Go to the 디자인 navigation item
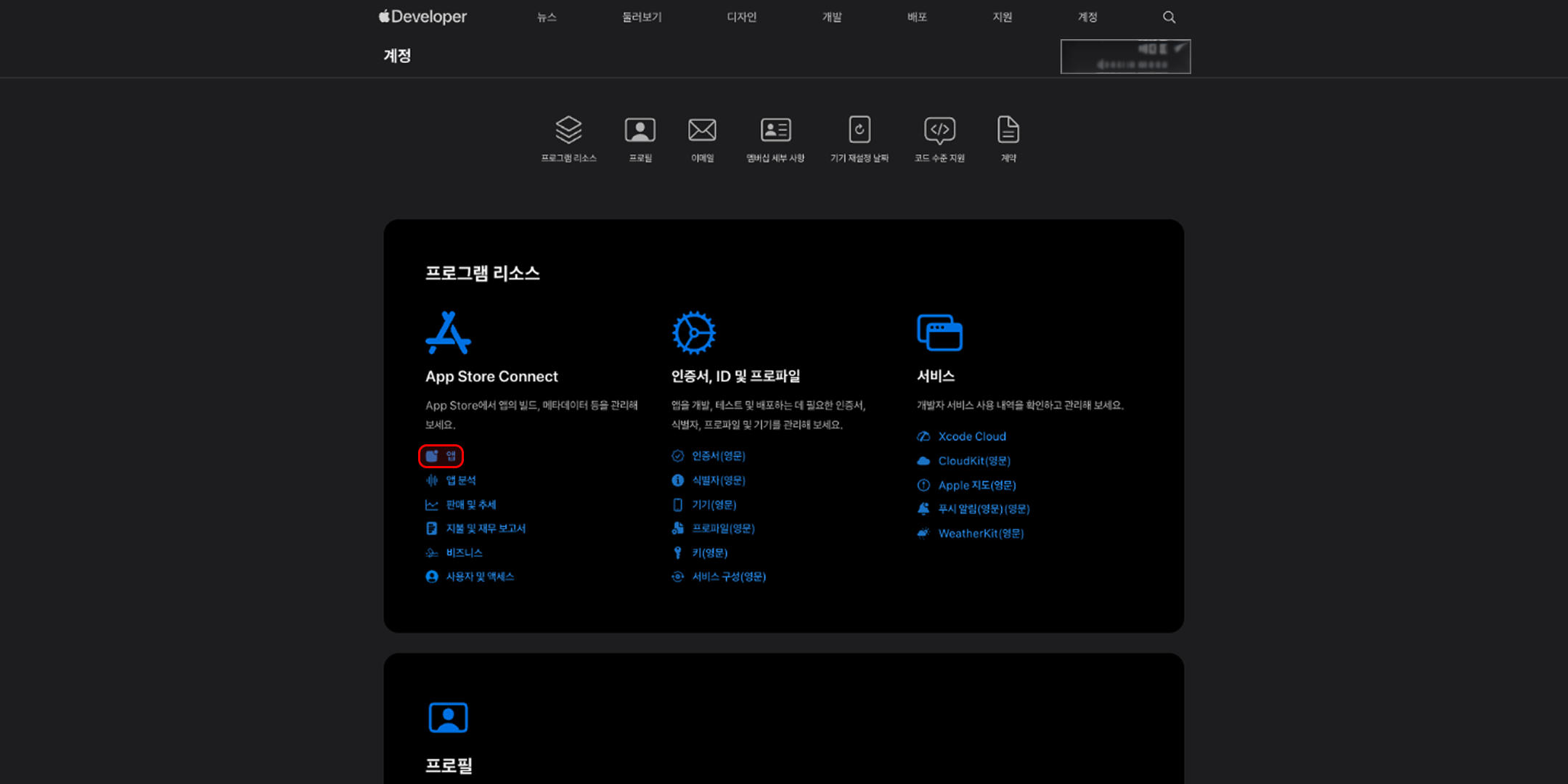The width and height of the screenshot is (1568, 784). point(741,17)
